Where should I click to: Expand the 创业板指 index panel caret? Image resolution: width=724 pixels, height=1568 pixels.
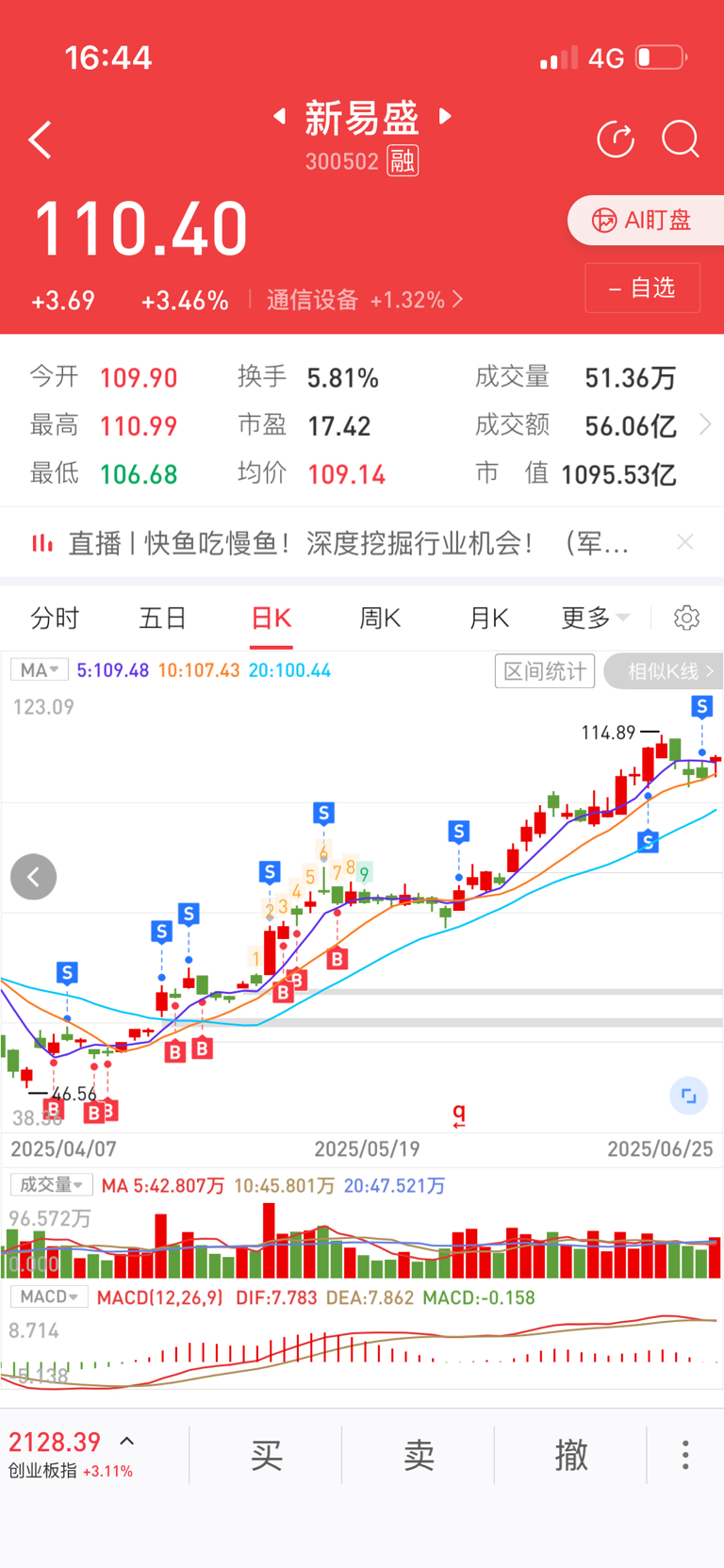coord(127,1442)
